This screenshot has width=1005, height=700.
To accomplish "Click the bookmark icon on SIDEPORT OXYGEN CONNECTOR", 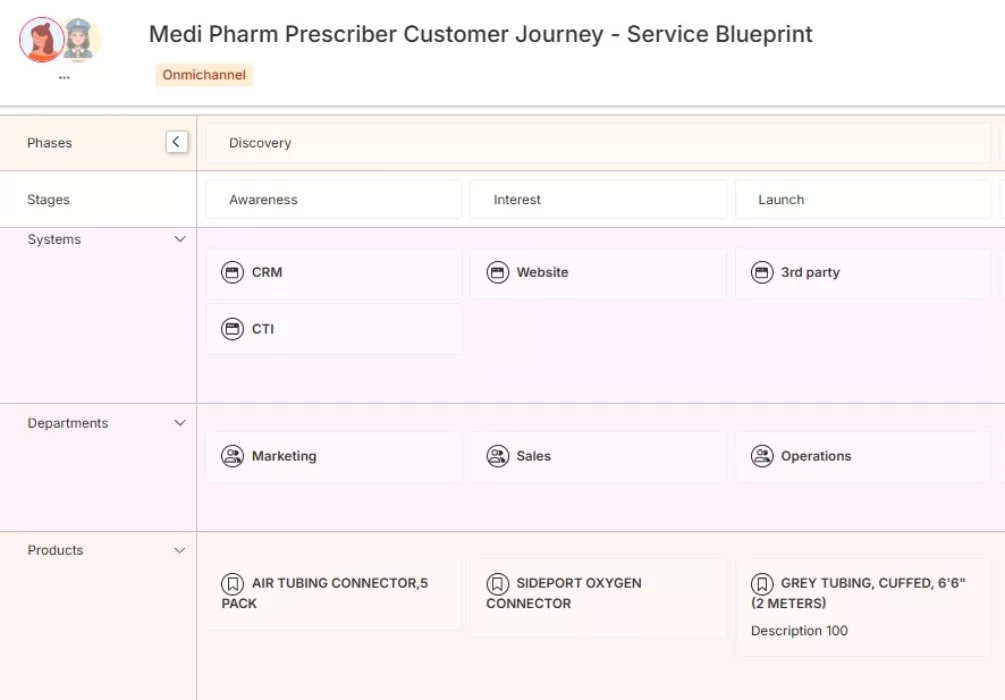I will coord(497,583).
